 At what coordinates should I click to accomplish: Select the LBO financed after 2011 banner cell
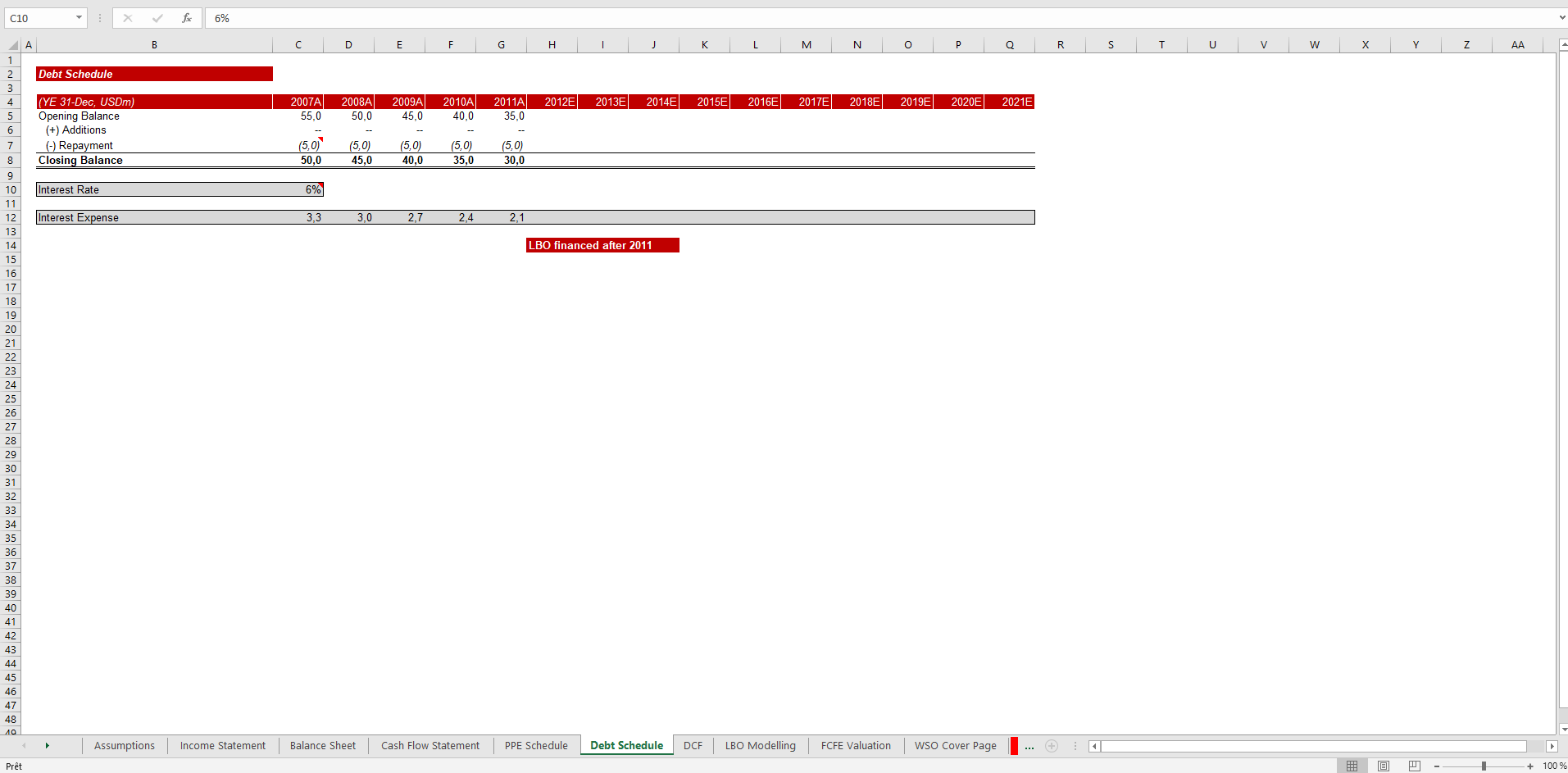(602, 245)
